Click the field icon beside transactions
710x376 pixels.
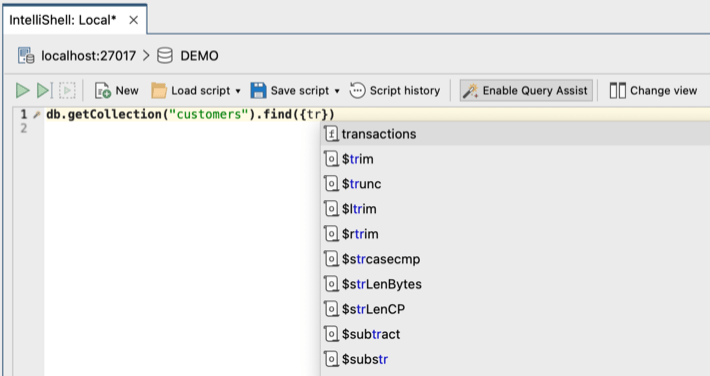pyautogui.click(x=331, y=134)
